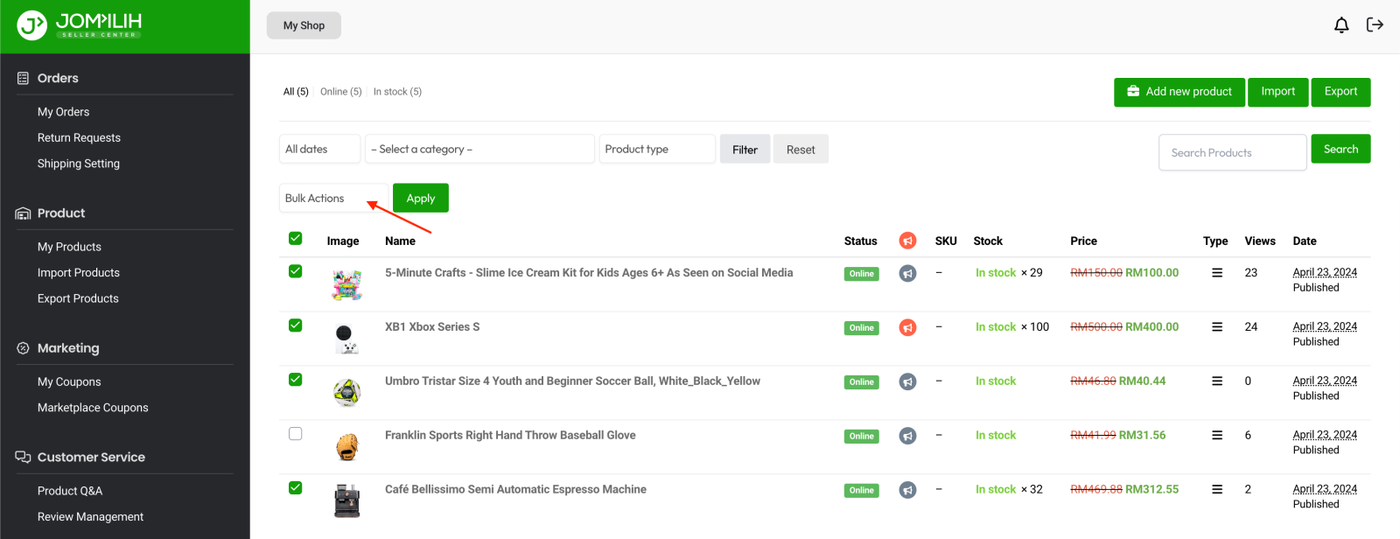1400x539 pixels.
Task: Click the type icon for Franklin Baseball Glove row
Action: click(x=1217, y=435)
